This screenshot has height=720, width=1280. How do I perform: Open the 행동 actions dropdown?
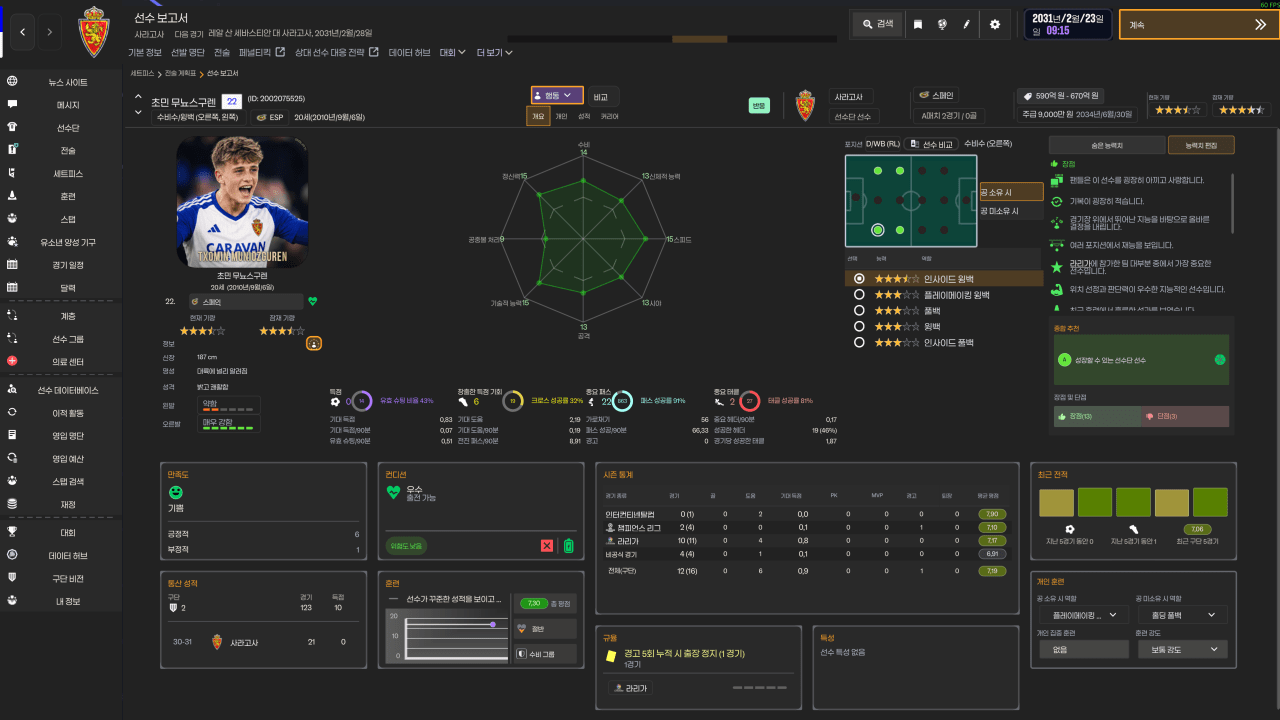tap(557, 95)
